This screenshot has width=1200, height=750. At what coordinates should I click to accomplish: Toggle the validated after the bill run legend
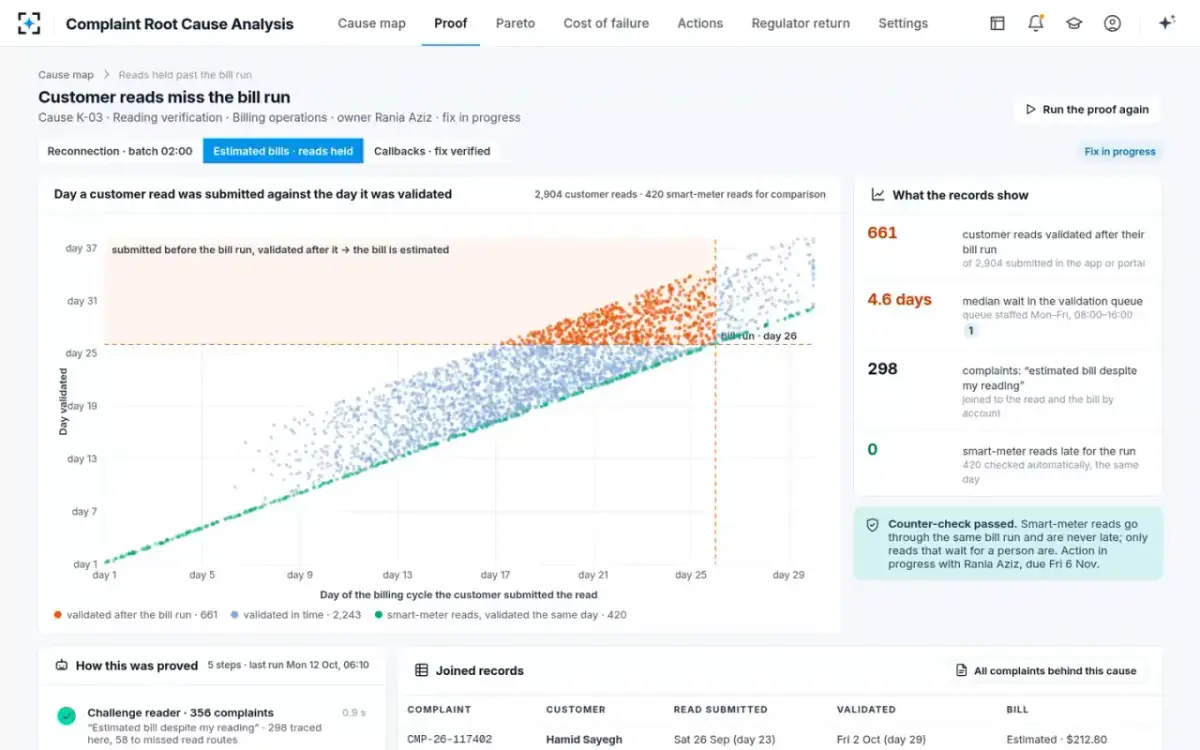click(x=136, y=615)
